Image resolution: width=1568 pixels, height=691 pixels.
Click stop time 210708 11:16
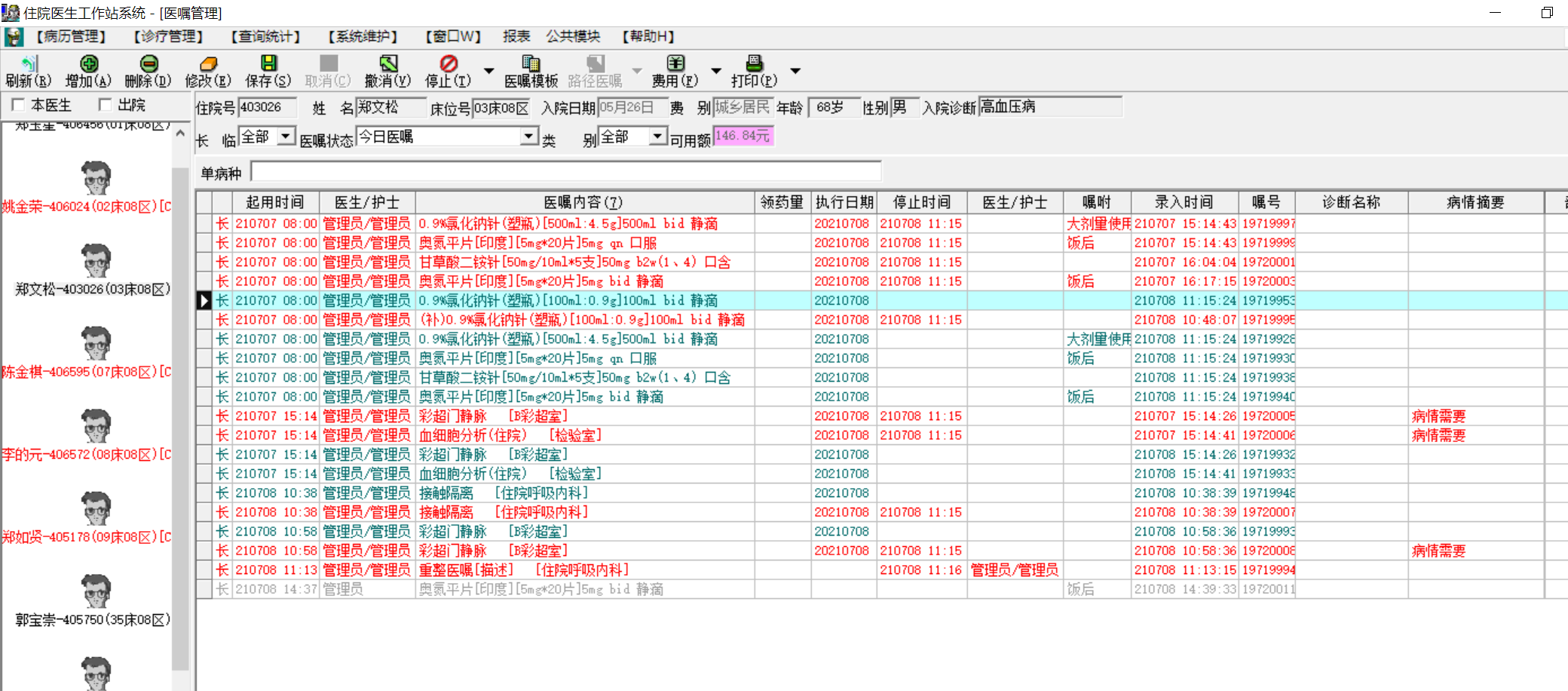[921, 570]
